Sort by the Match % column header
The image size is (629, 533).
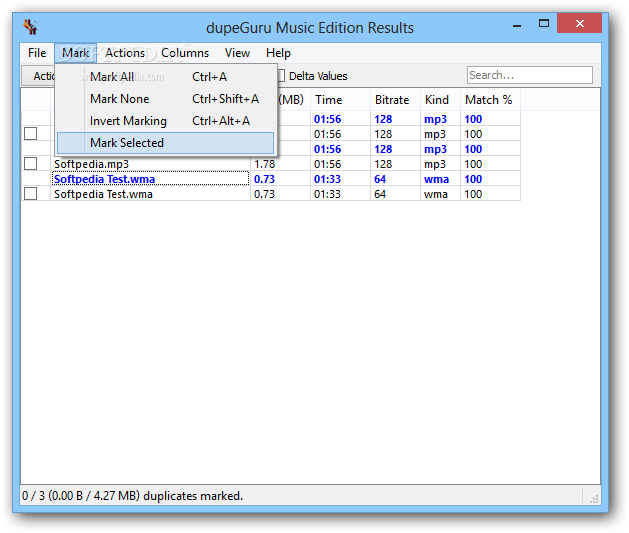[490, 99]
